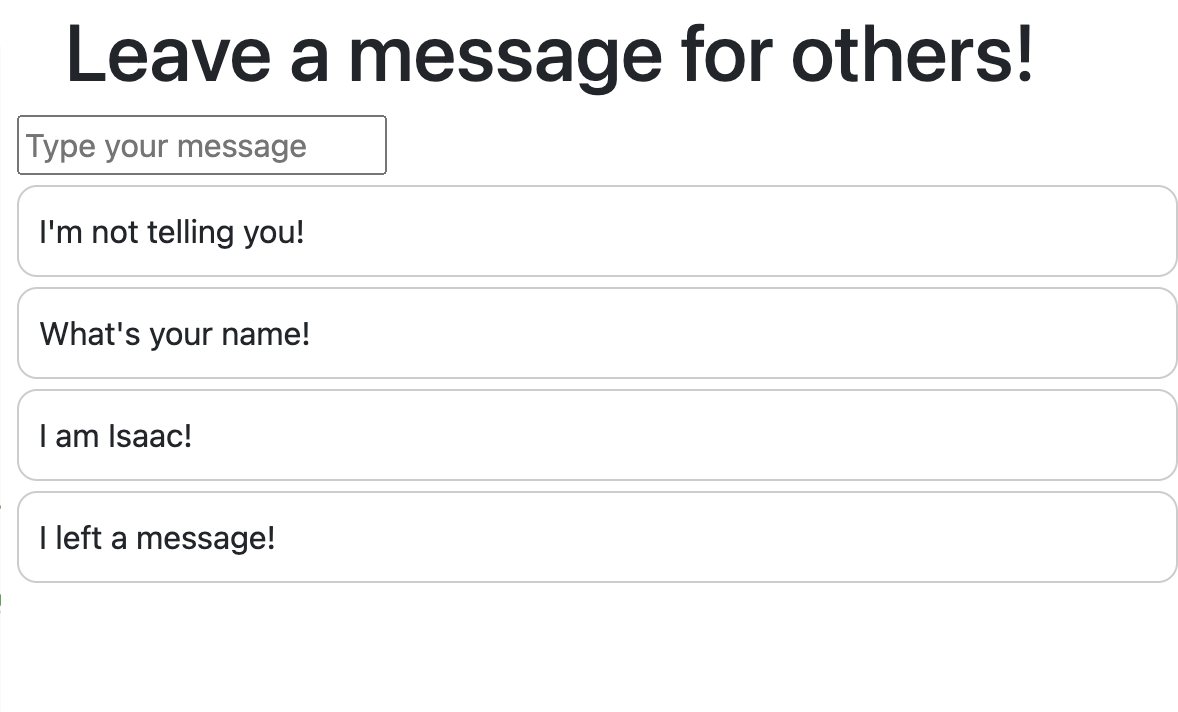The image size is (1178, 712).
Task: Click the text "I'm not telling you!"
Action: point(172,232)
